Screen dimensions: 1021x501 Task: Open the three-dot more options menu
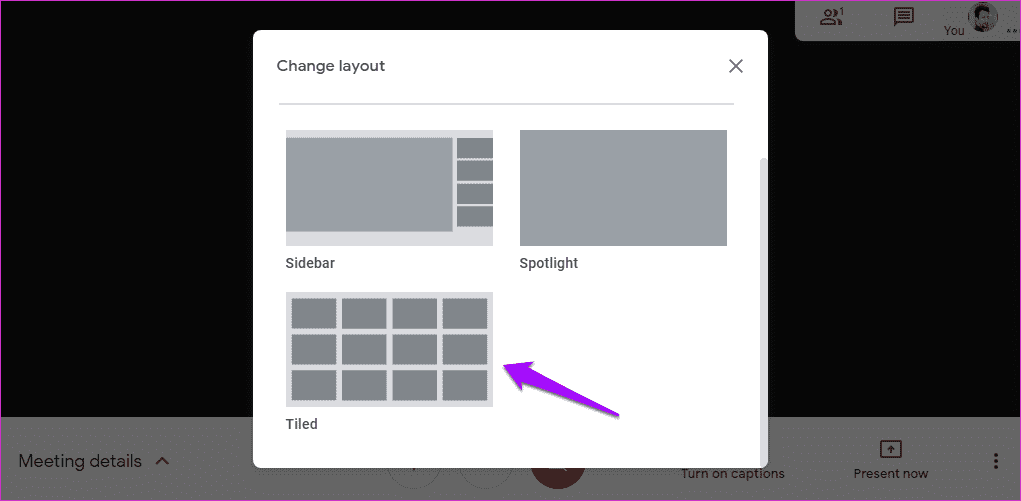[996, 461]
